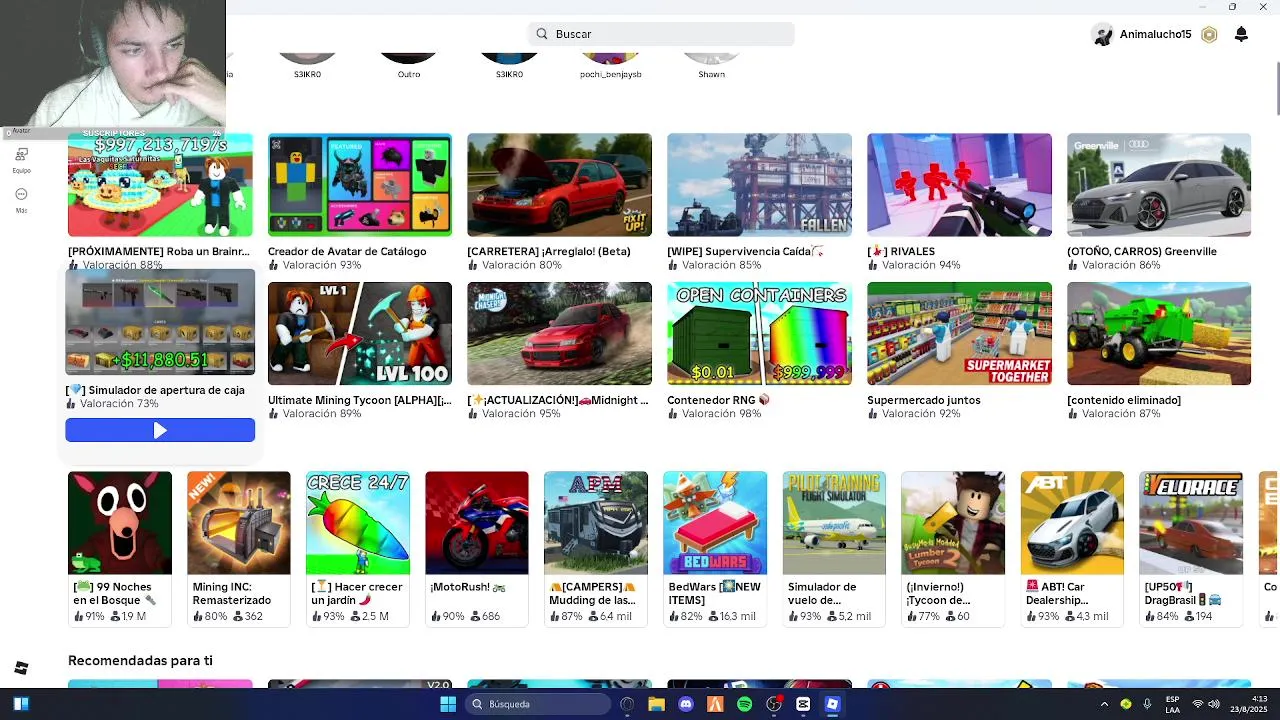This screenshot has width=1280, height=720.
Task: Open the notifications bell
Action: click(x=1241, y=34)
